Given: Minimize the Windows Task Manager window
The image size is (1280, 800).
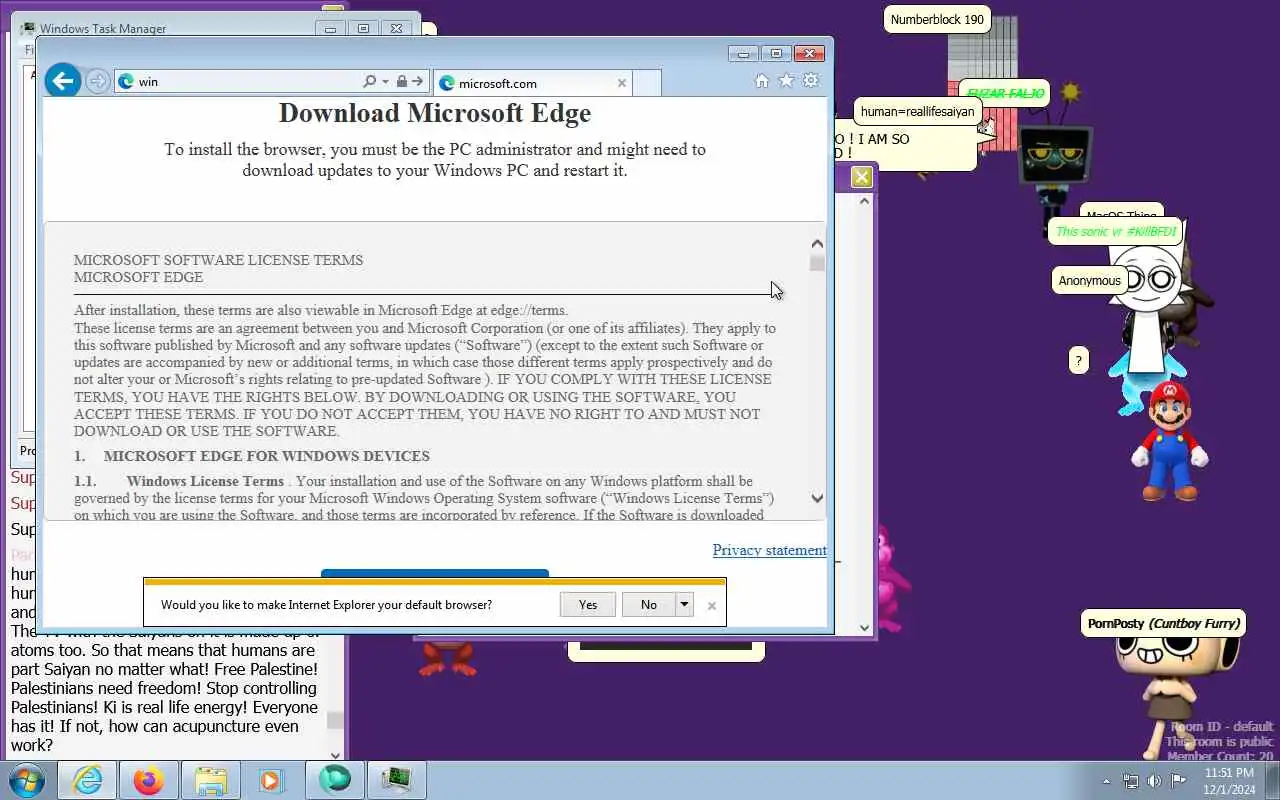Looking at the screenshot, I should pos(331,29).
